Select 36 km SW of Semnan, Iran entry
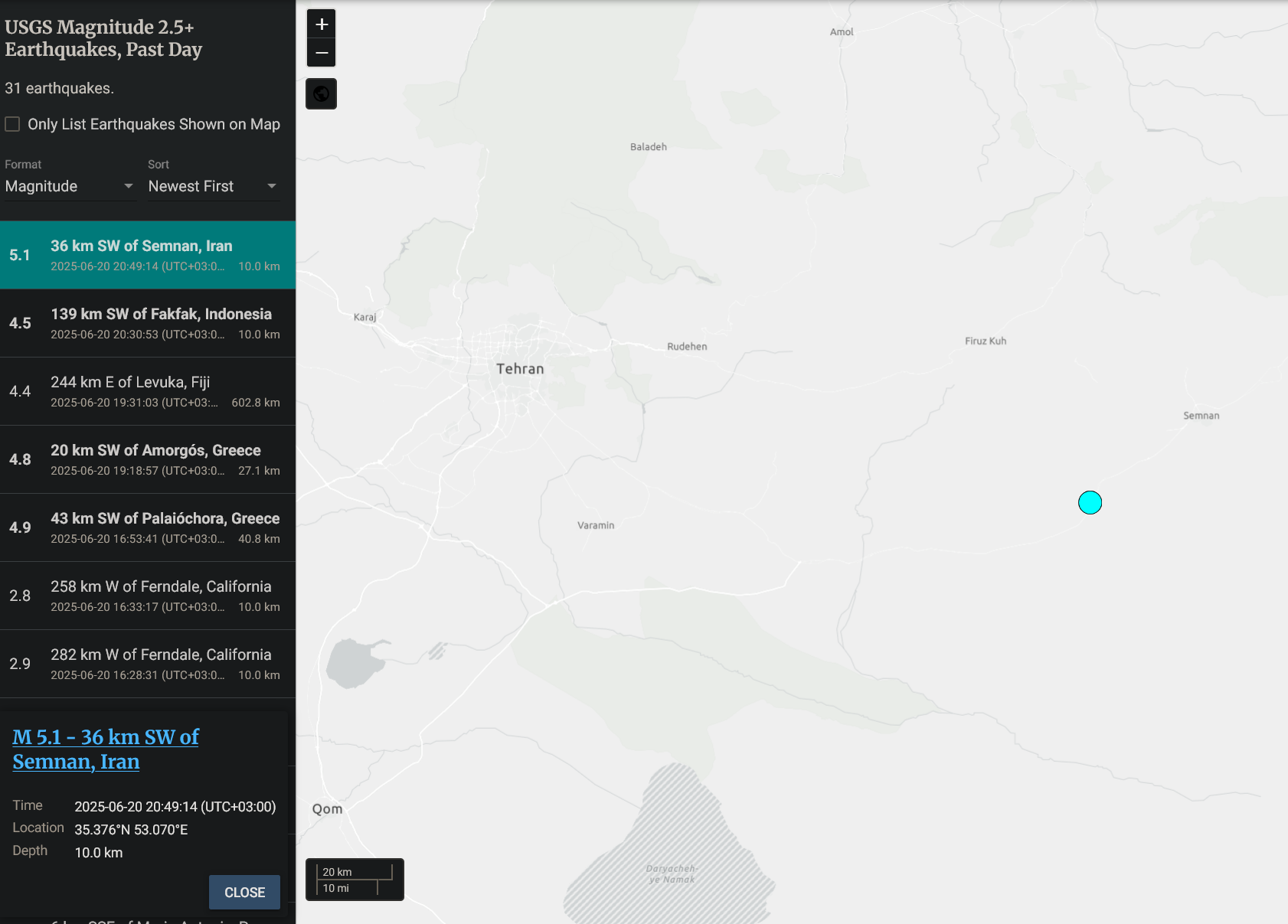This screenshot has height=924, width=1288. click(148, 255)
